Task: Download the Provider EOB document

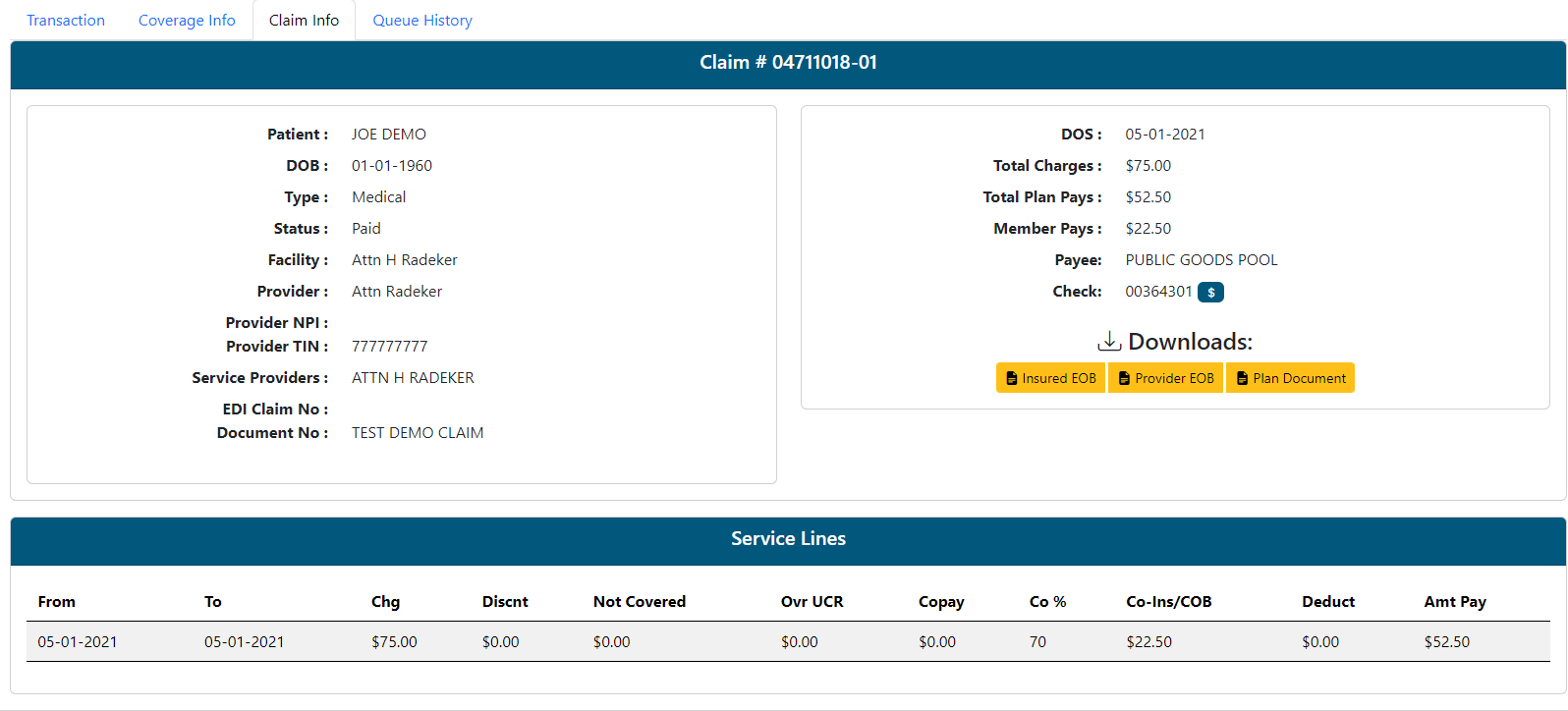Action: click(1165, 378)
